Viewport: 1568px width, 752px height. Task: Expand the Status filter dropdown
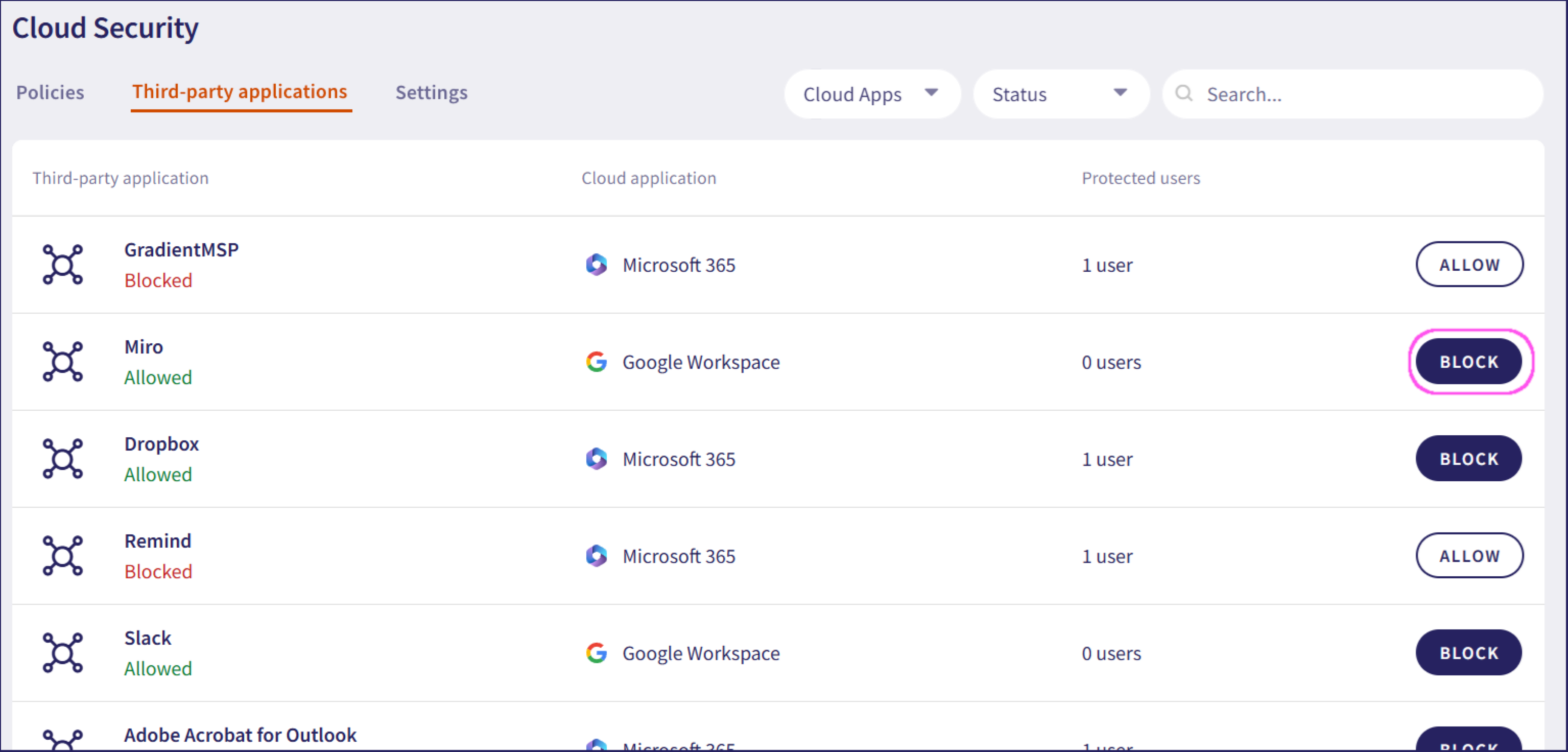(x=1060, y=94)
